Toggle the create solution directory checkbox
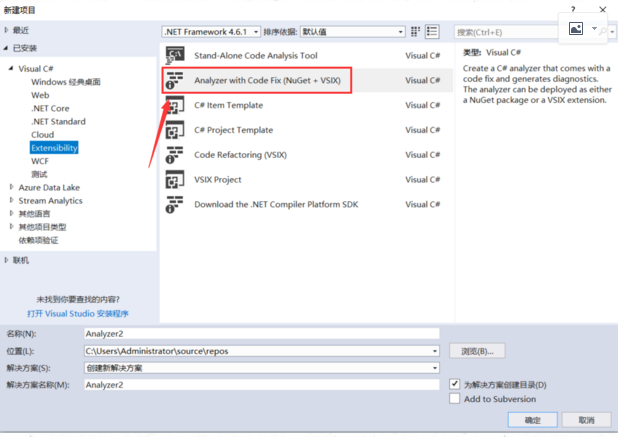This screenshot has width=618, height=437. coord(454,384)
